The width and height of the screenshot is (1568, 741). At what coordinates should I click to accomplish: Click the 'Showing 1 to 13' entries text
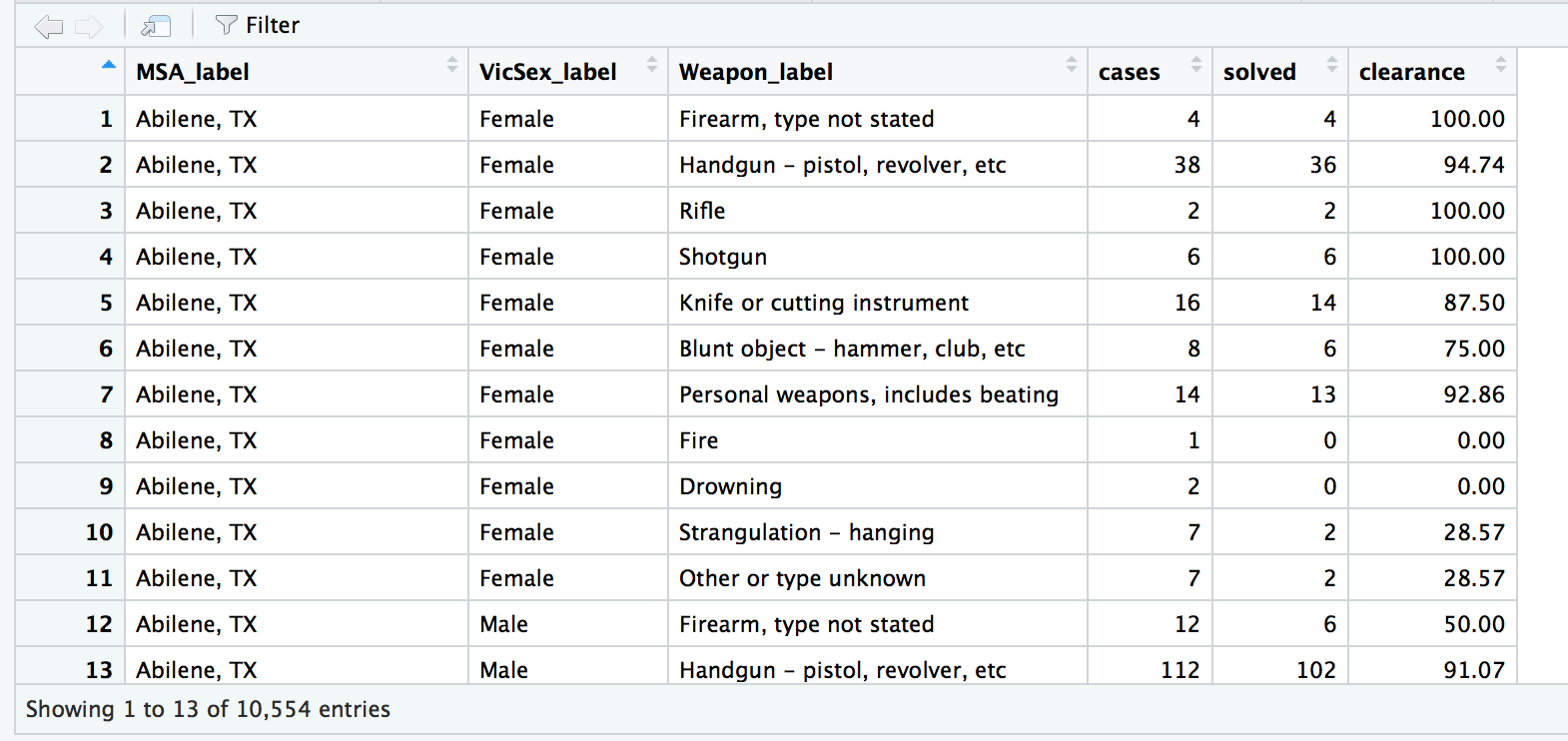pyautogui.click(x=208, y=709)
